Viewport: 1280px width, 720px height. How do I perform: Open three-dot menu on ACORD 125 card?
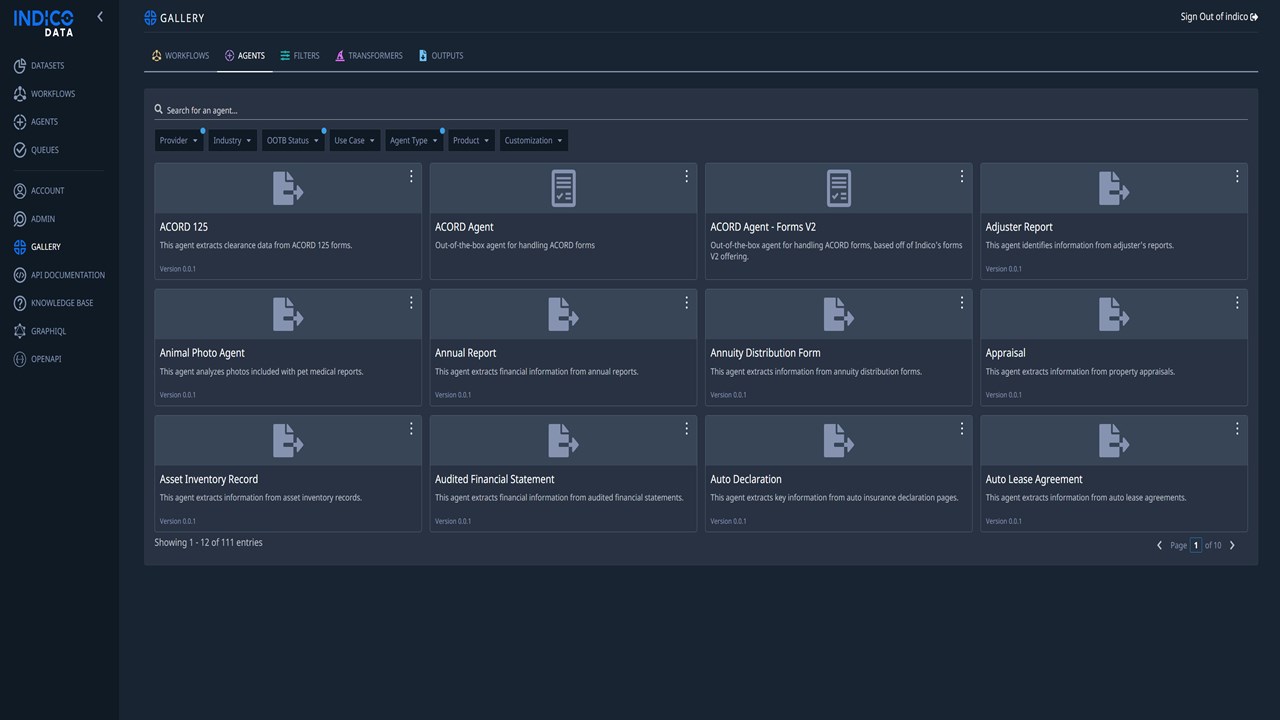pos(411,176)
